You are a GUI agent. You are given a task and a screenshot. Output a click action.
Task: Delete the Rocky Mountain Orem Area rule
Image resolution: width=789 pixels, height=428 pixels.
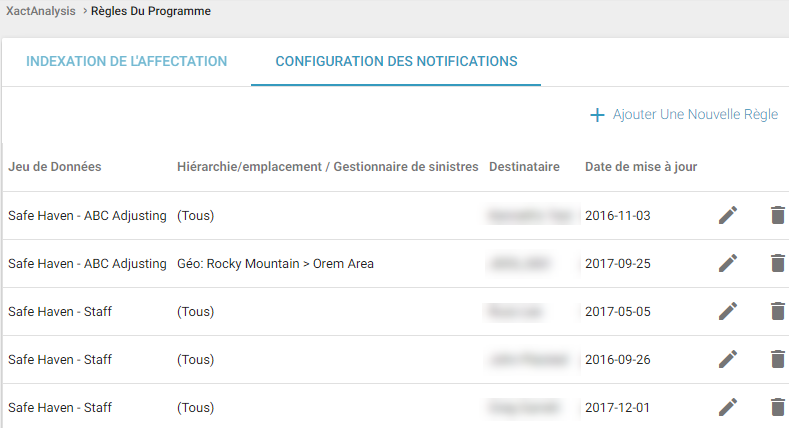[x=777, y=263]
